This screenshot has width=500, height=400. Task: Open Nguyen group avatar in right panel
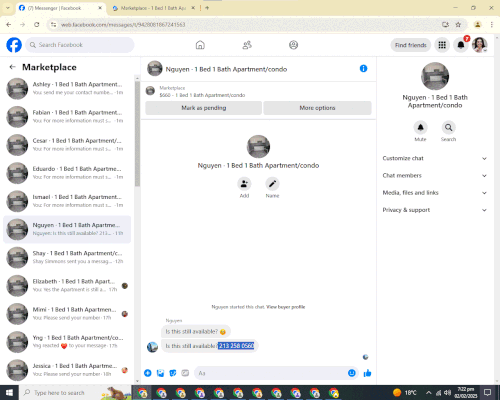(435, 76)
